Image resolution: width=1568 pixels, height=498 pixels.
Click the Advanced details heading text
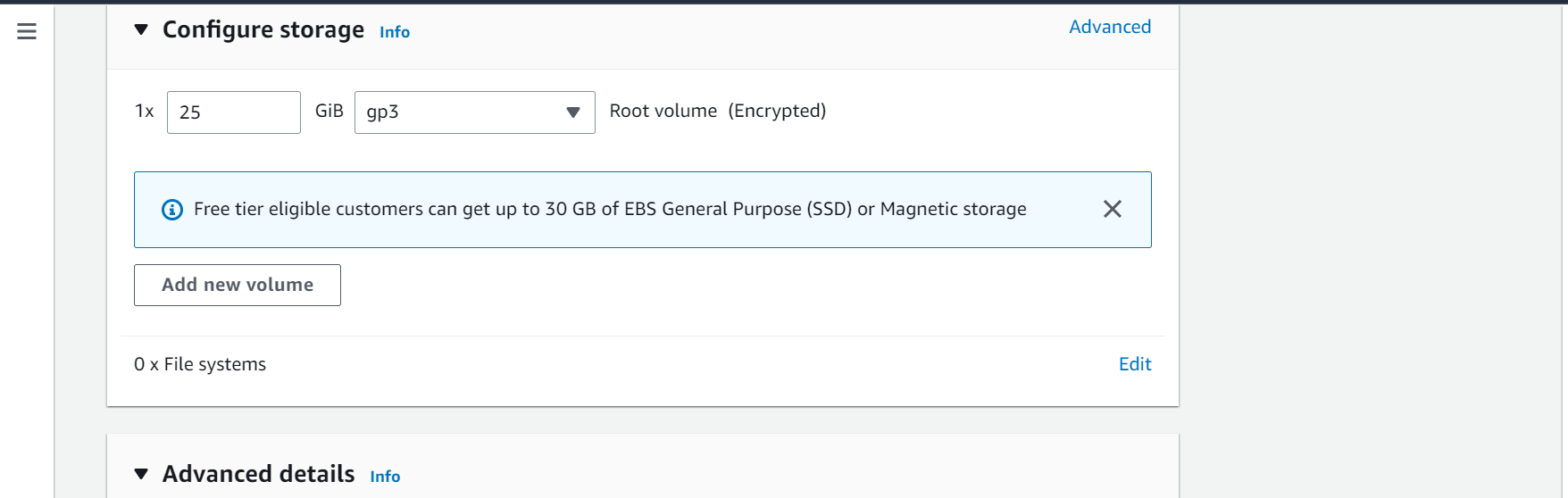pyautogui.click(x=259, y=474)
